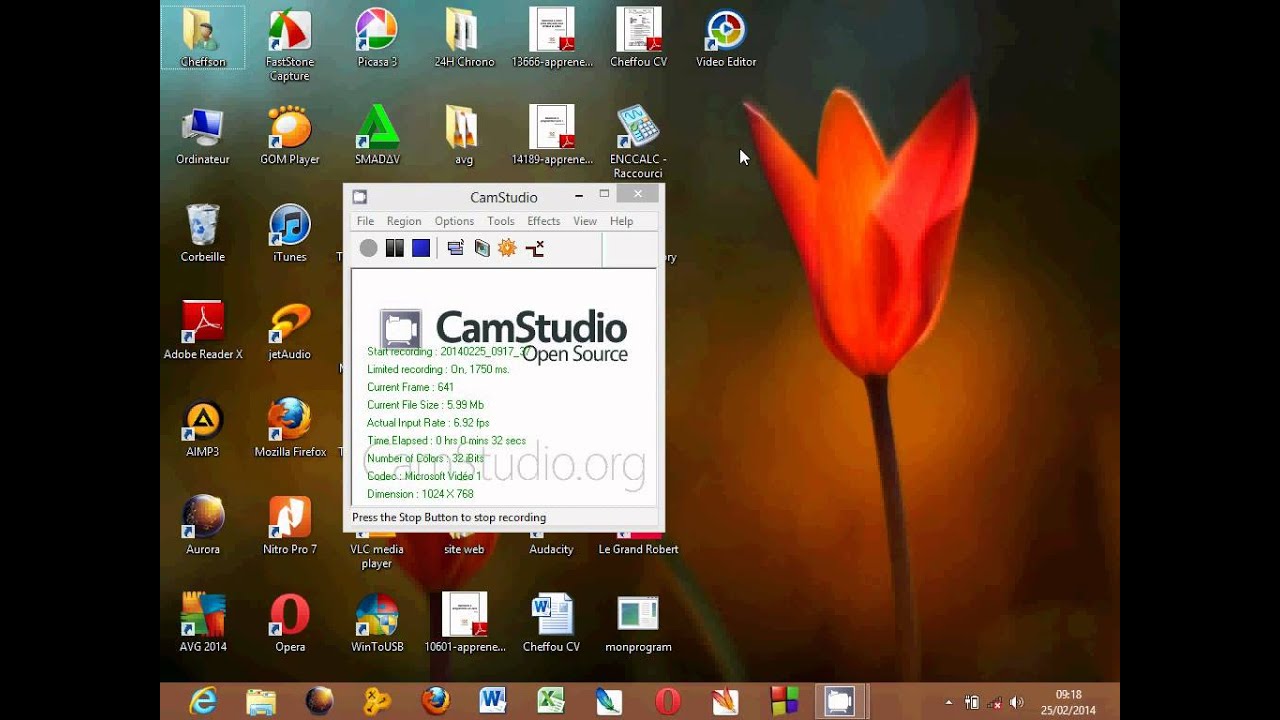Click the CamStudio title bar system icon

(360, 197)
